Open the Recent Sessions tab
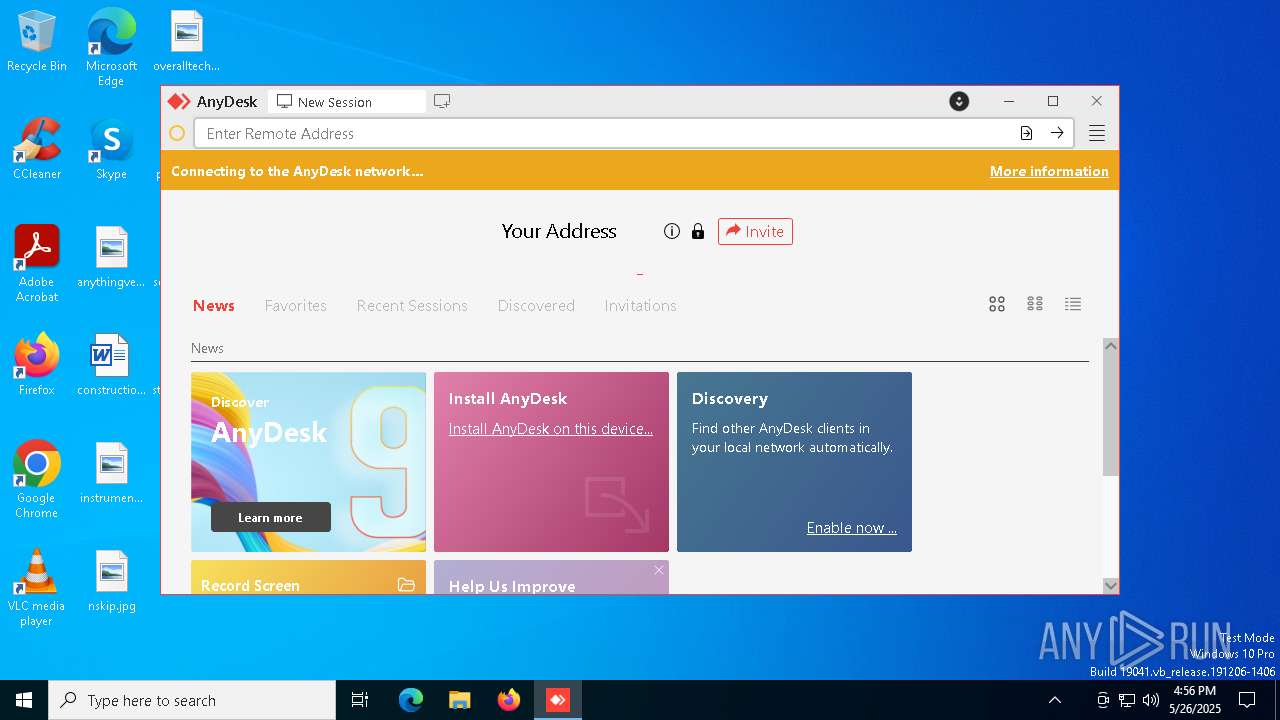Screen dimensions: 1280x720 [x=412, y=305]
